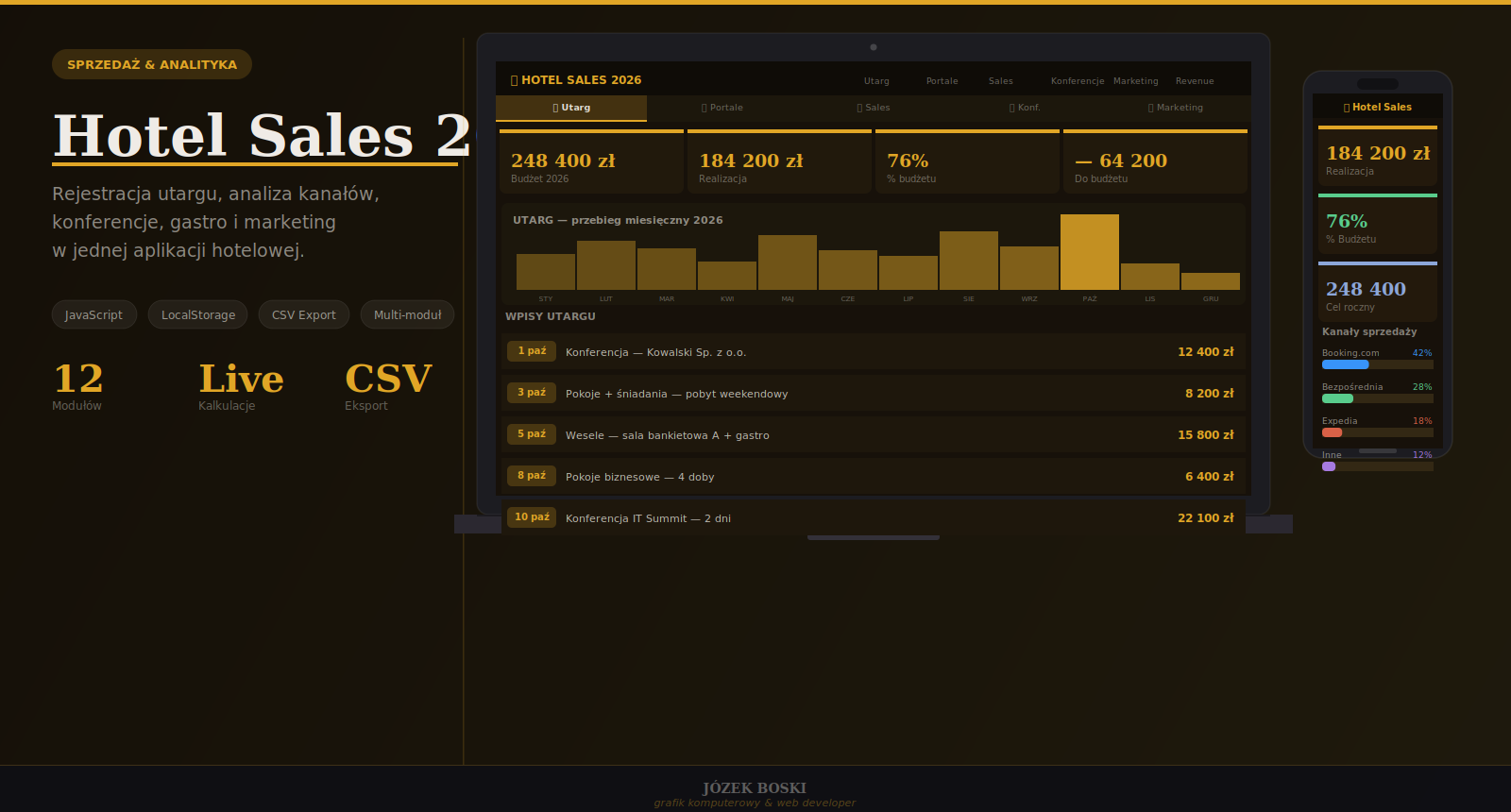
Task: Click the 5 paź date badge
Action: tap(532, 434)
